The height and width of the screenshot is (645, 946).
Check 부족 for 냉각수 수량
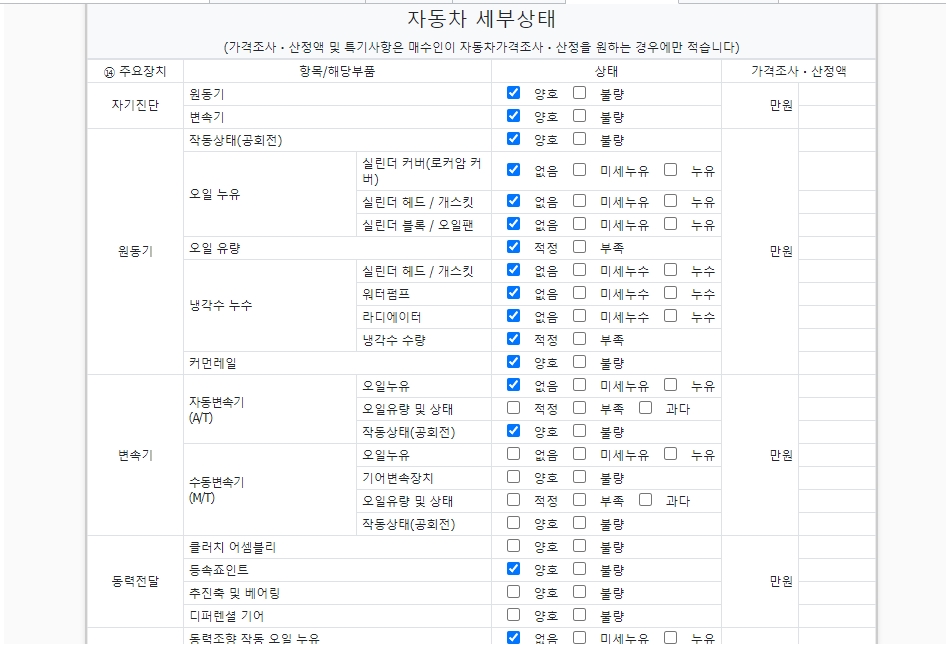point(579,339)
